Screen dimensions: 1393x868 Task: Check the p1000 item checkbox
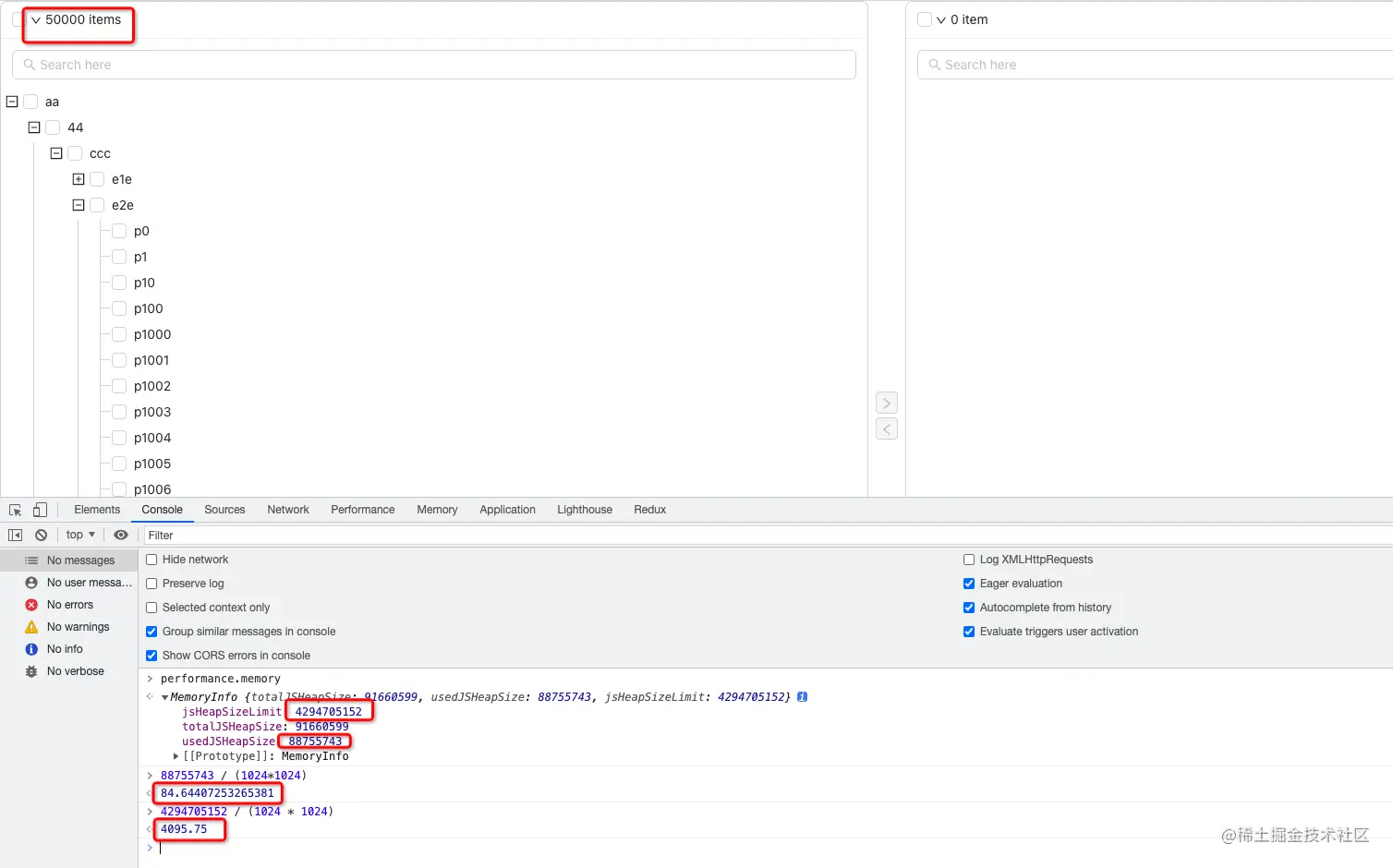click(119, 334)
